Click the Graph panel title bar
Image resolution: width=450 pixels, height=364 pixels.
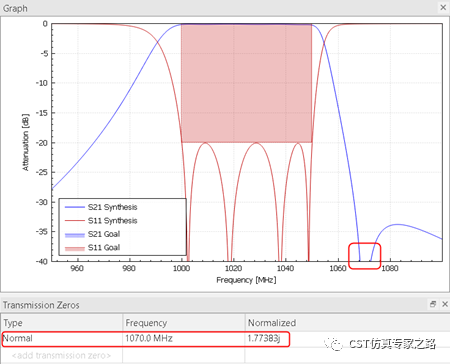tap(220, 8)
